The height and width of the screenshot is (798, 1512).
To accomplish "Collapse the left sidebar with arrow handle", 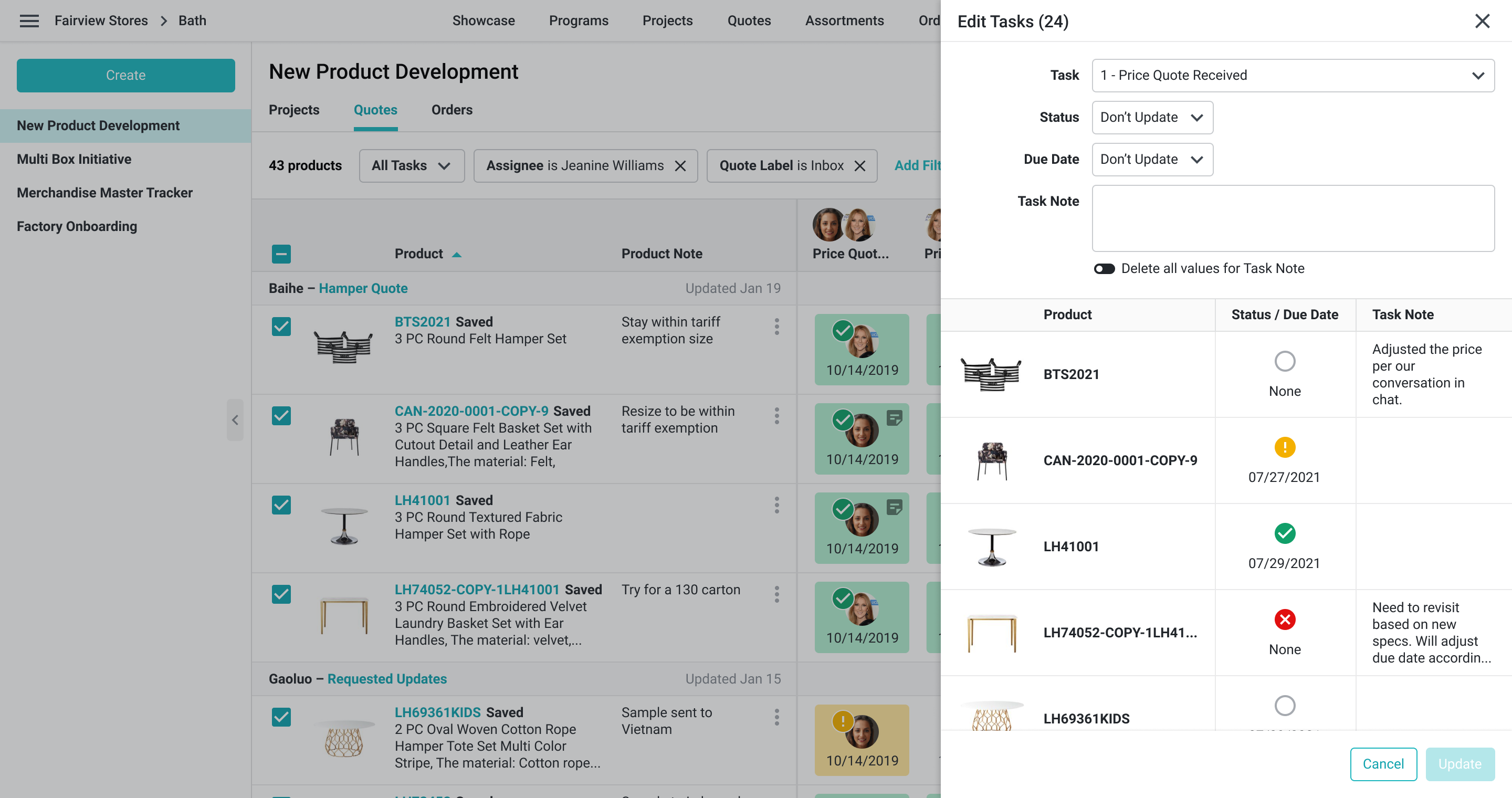I will (x=235, y=420).
